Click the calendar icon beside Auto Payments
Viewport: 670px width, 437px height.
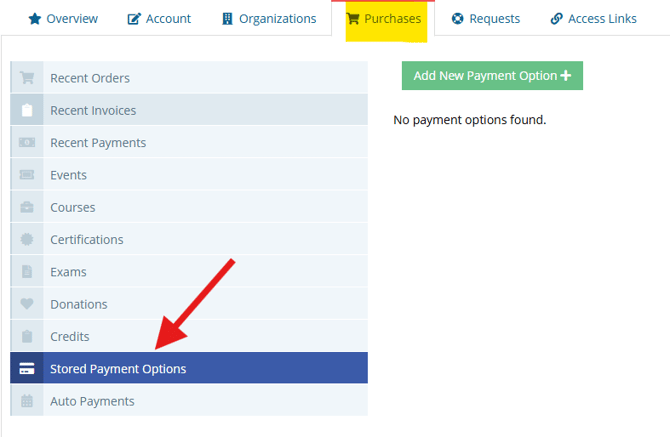[x=27, y=401]
